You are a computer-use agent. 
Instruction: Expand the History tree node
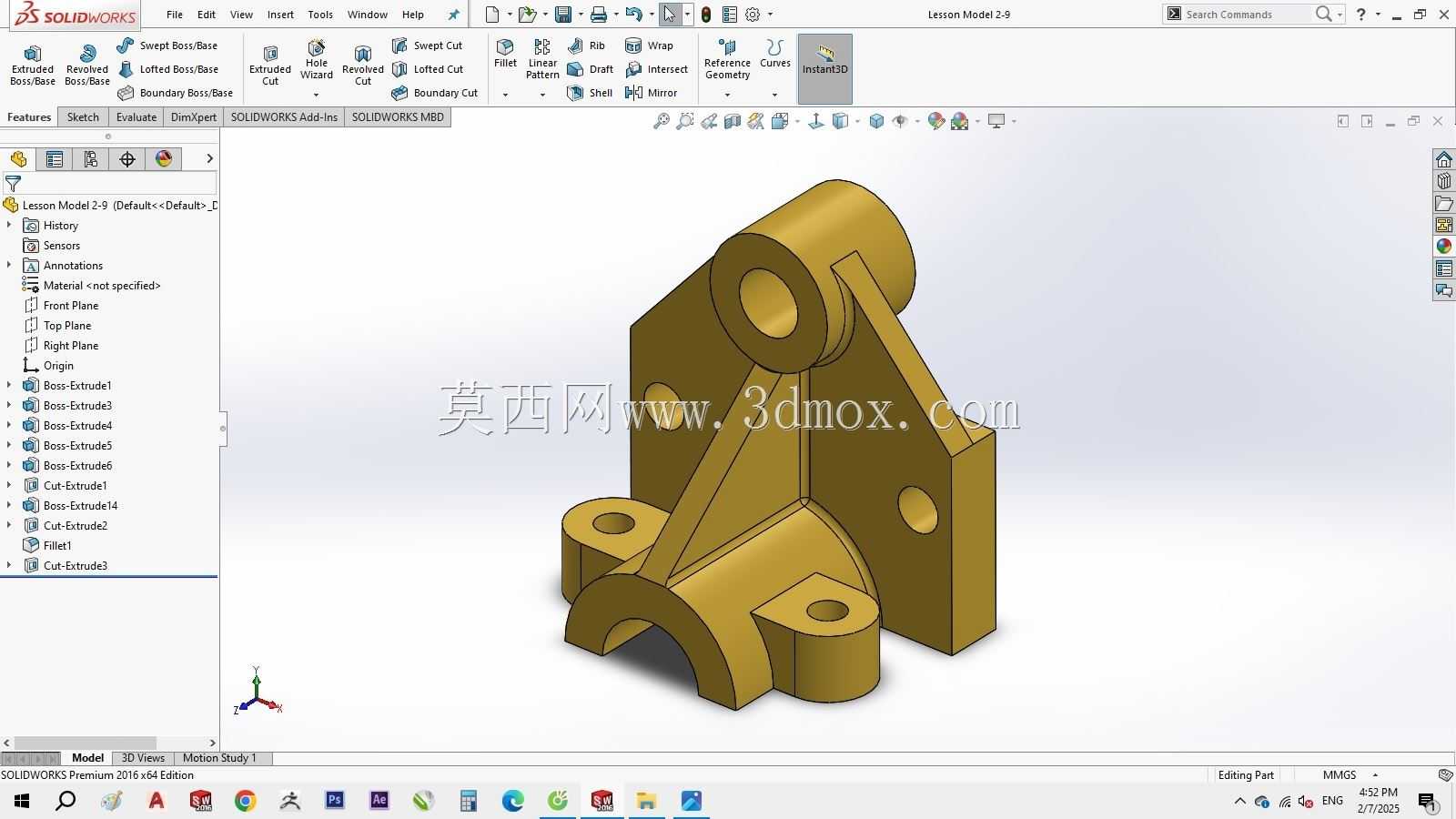coord(9,225)
